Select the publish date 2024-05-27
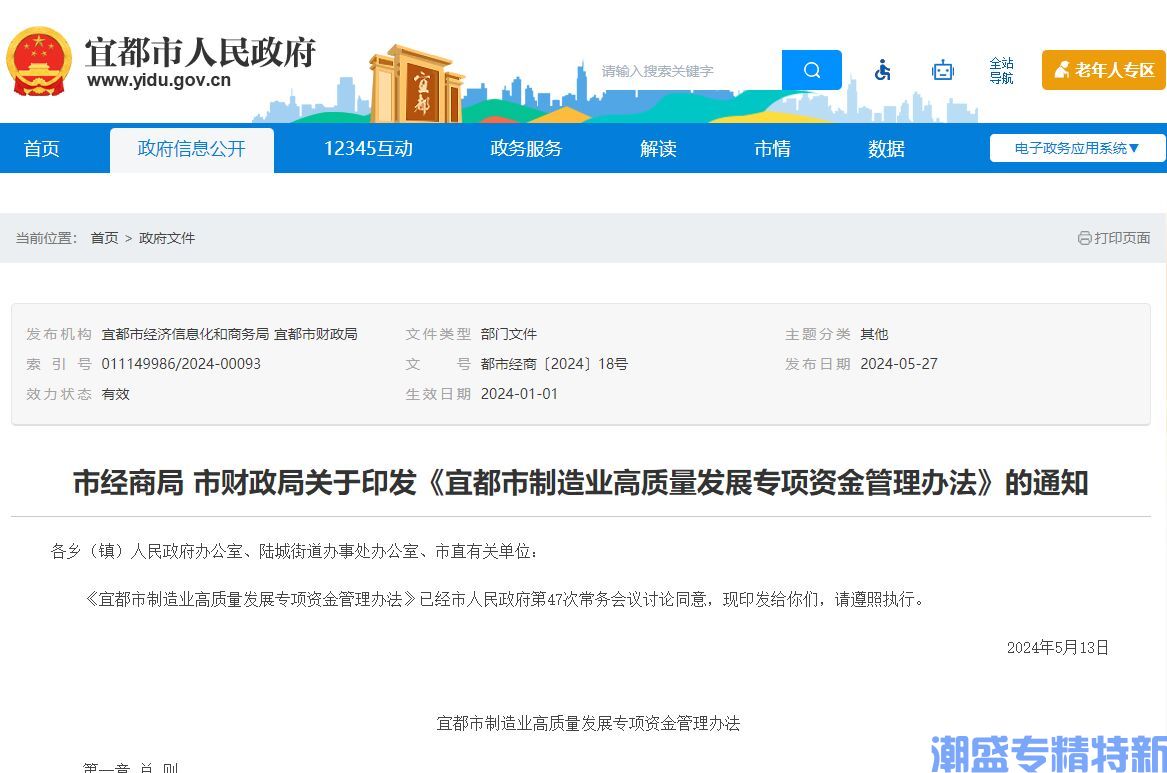Viewport: 1167px width, 773px height. [x=898, y=364]
